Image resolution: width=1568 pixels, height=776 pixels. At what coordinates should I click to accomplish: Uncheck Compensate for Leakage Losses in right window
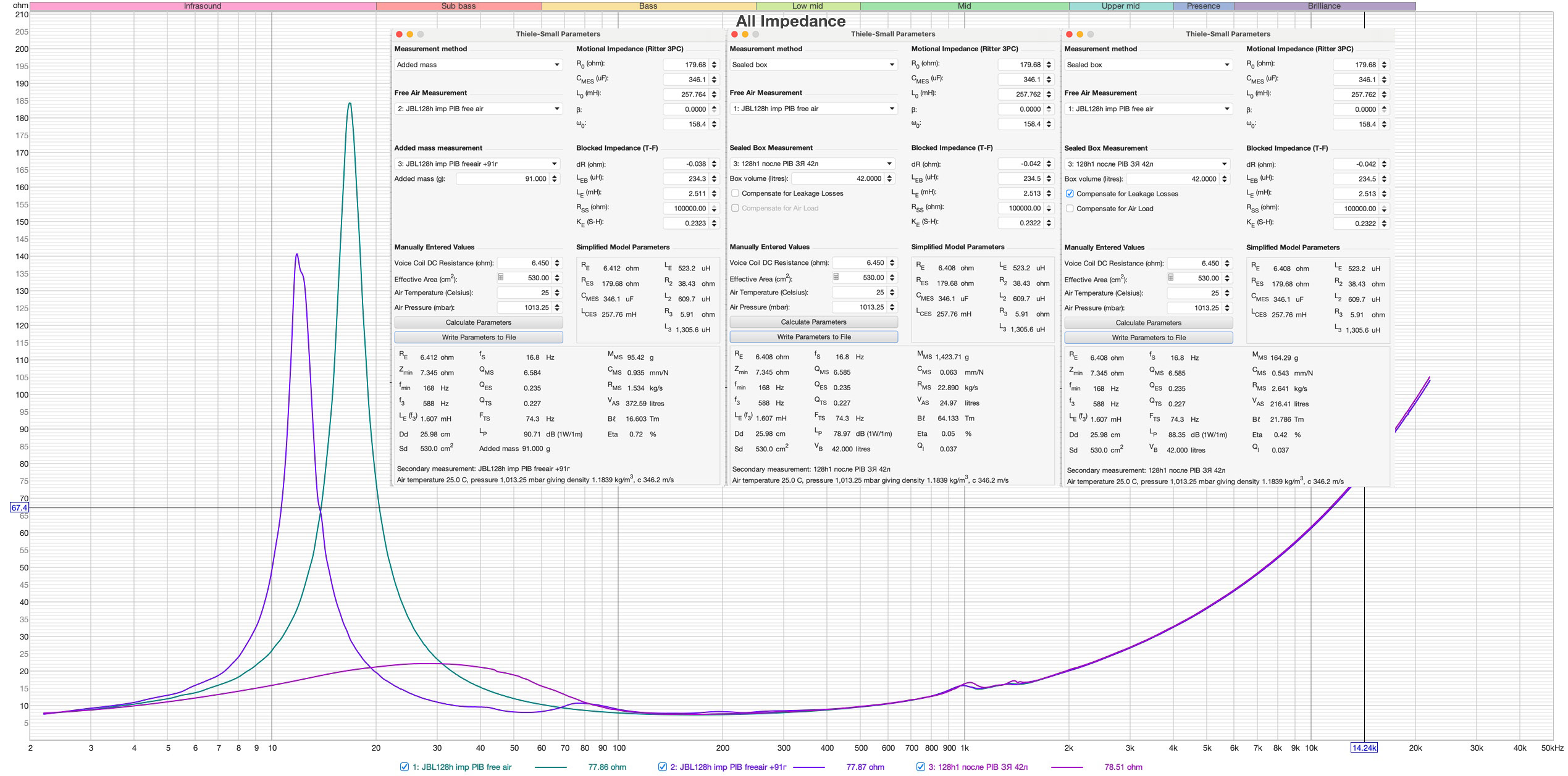1070,194
